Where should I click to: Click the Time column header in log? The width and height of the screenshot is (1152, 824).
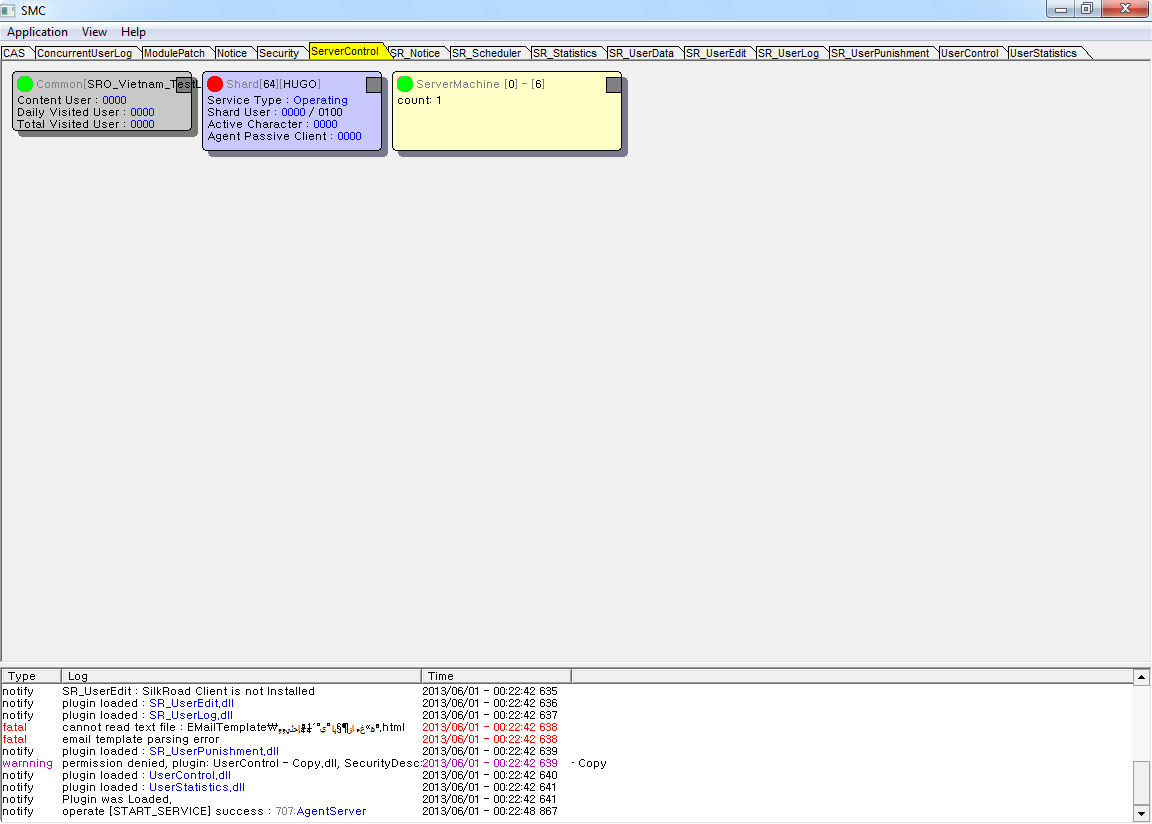495,676
